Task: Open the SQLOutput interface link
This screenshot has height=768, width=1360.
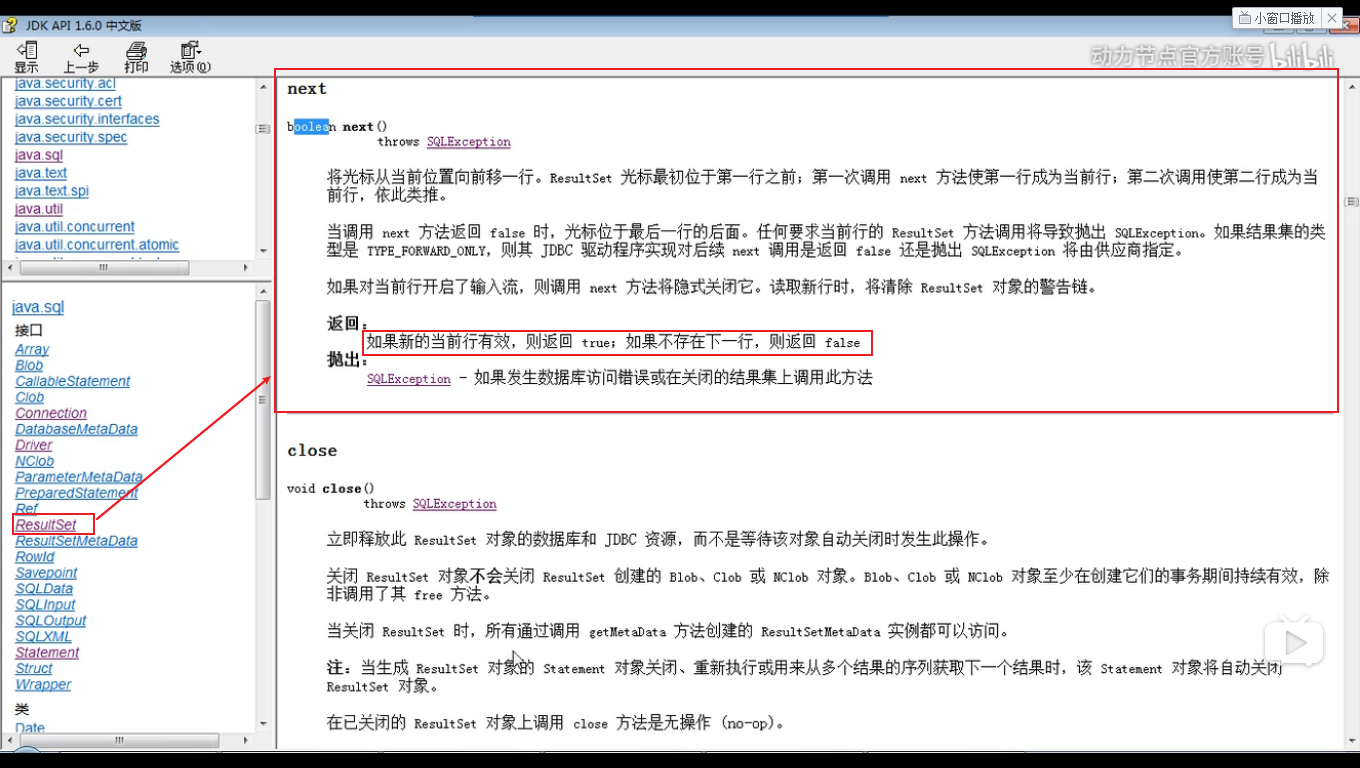Action: coord(50,621)
